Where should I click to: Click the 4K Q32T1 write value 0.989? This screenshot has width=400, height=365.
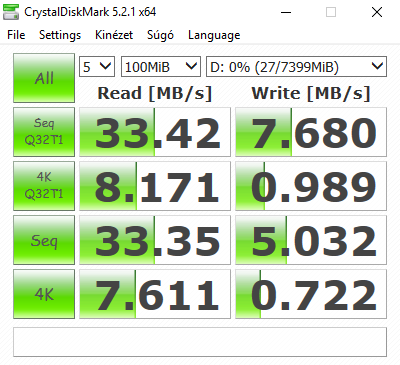tap(311, 186)
